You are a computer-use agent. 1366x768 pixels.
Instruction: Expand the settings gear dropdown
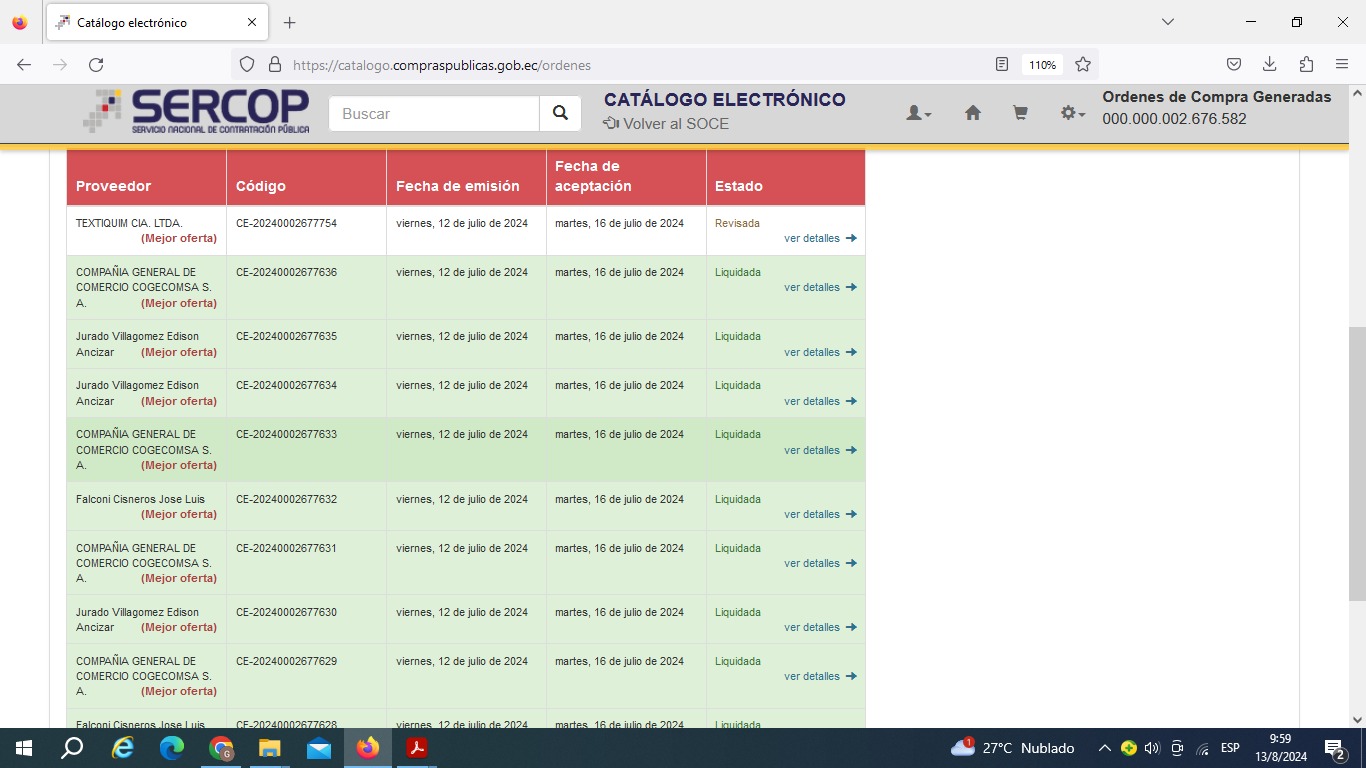1072,114
